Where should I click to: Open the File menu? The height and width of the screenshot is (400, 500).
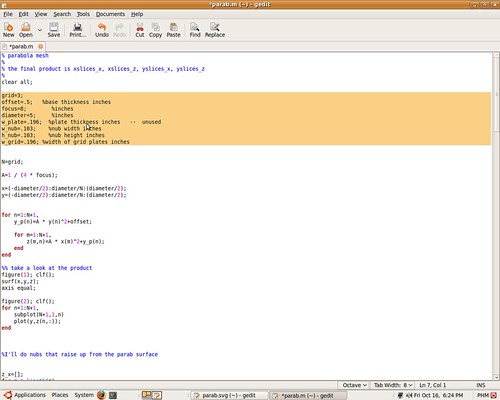[8, 14]
